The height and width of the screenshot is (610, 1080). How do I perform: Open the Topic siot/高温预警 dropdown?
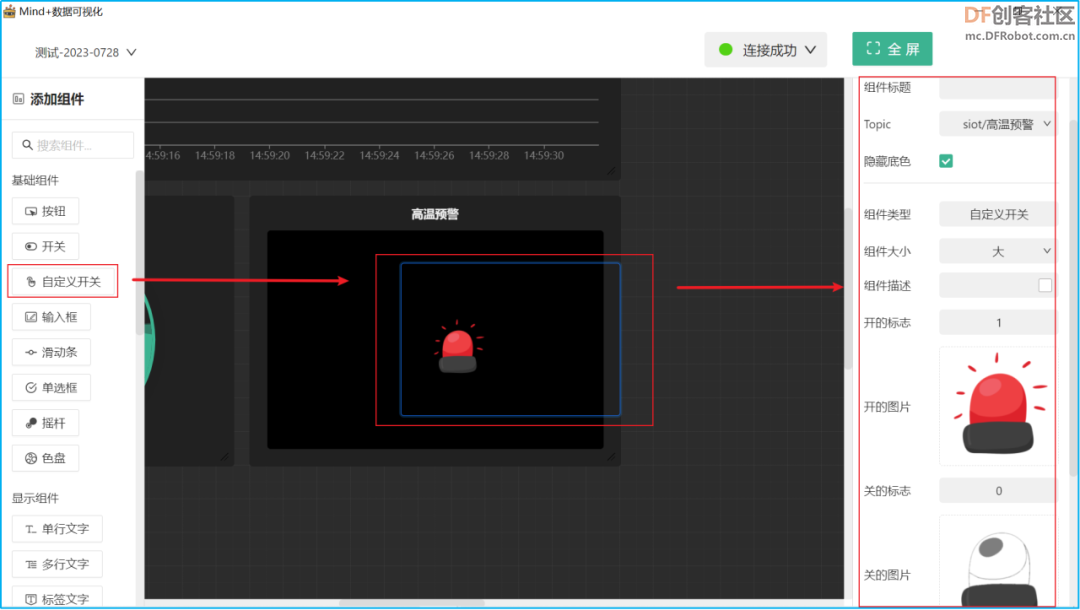click(997, 124)
